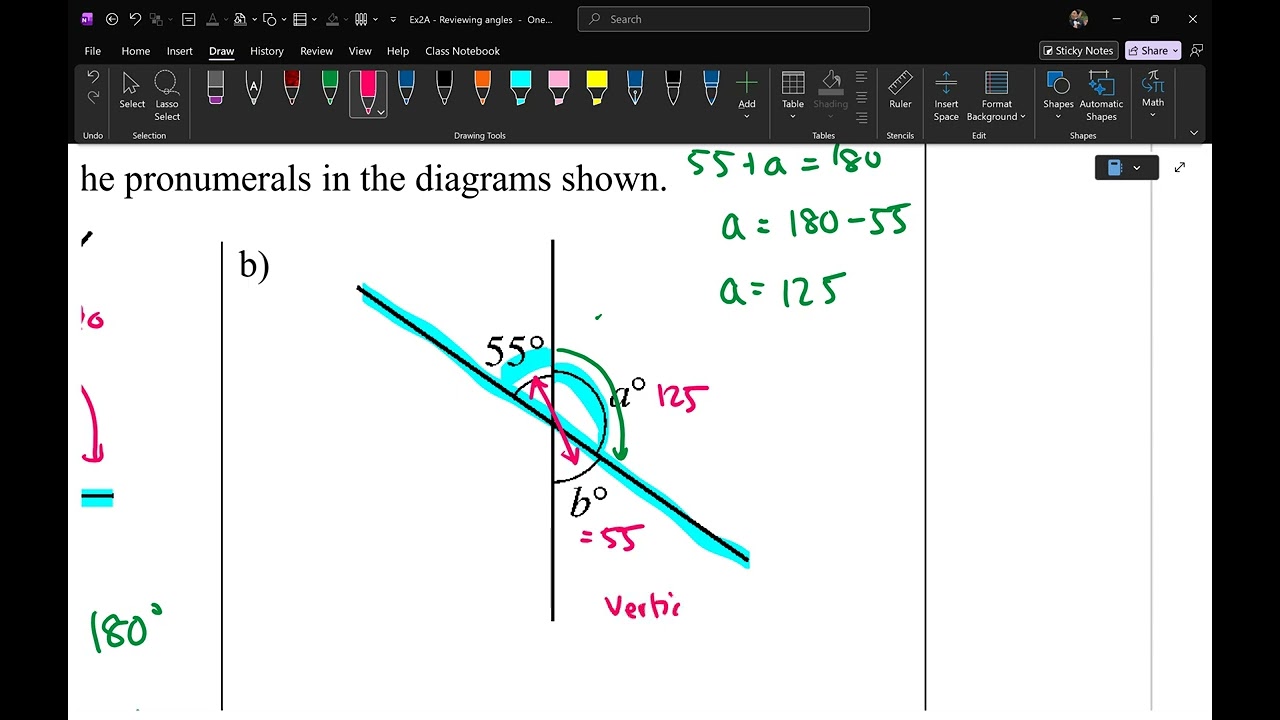Switch to the Home tab
Viewport: 1280px width, 720px height.
click(136, 51)
